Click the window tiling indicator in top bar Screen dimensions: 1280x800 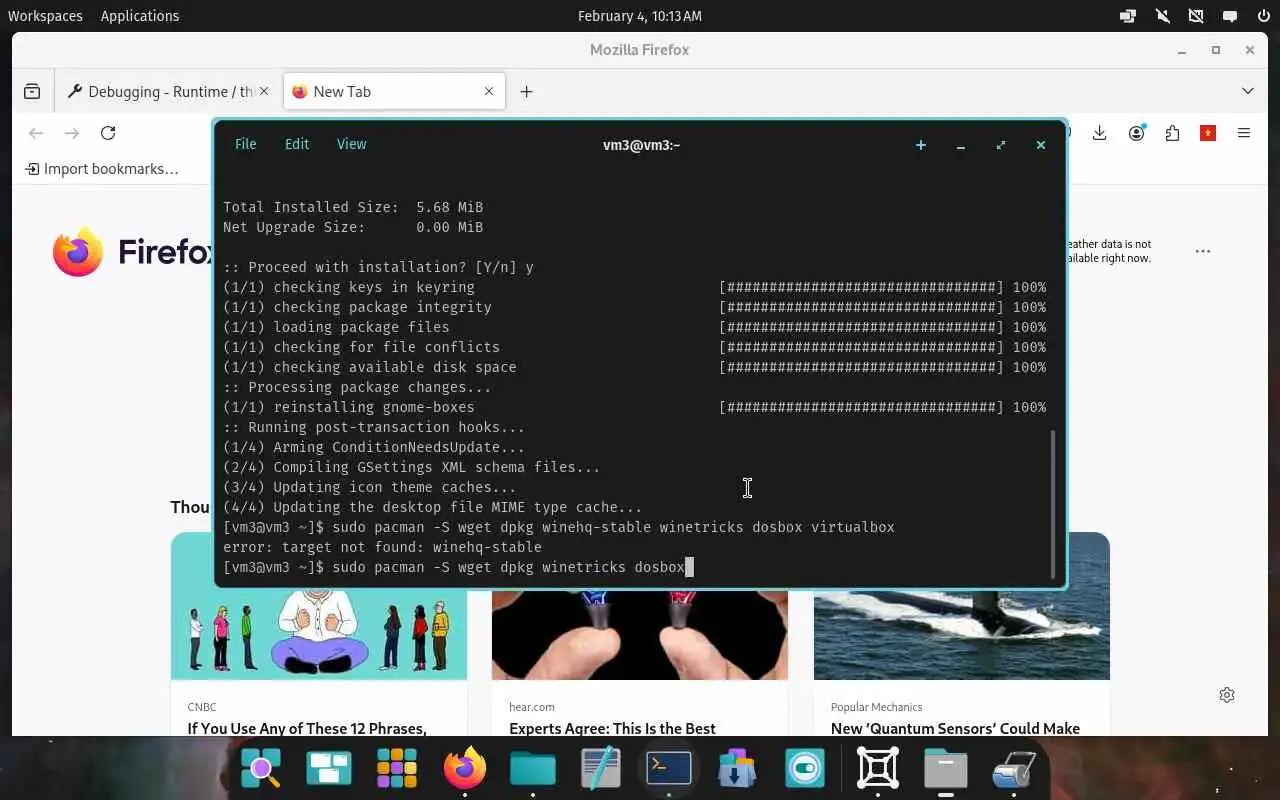coord(1128,16)
